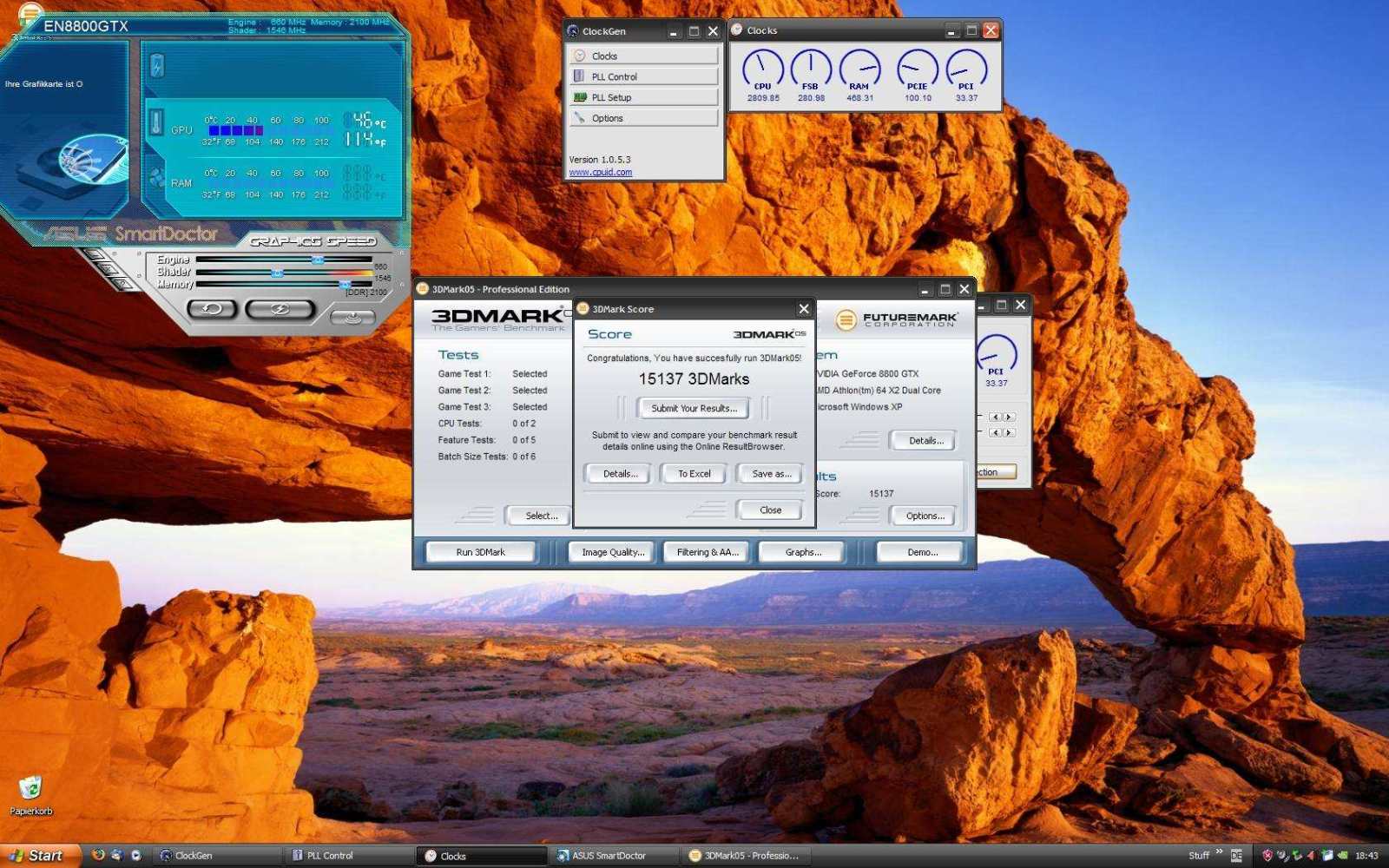Launch the Demo button

(922, 552)
